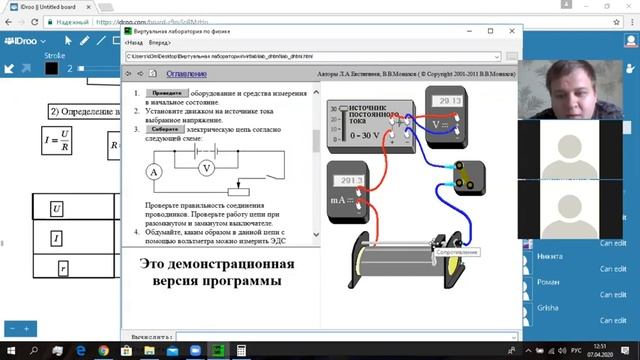Select the line tool in IDroo
The height and width of the screenshot is (360, 640).
coord(101,41)
